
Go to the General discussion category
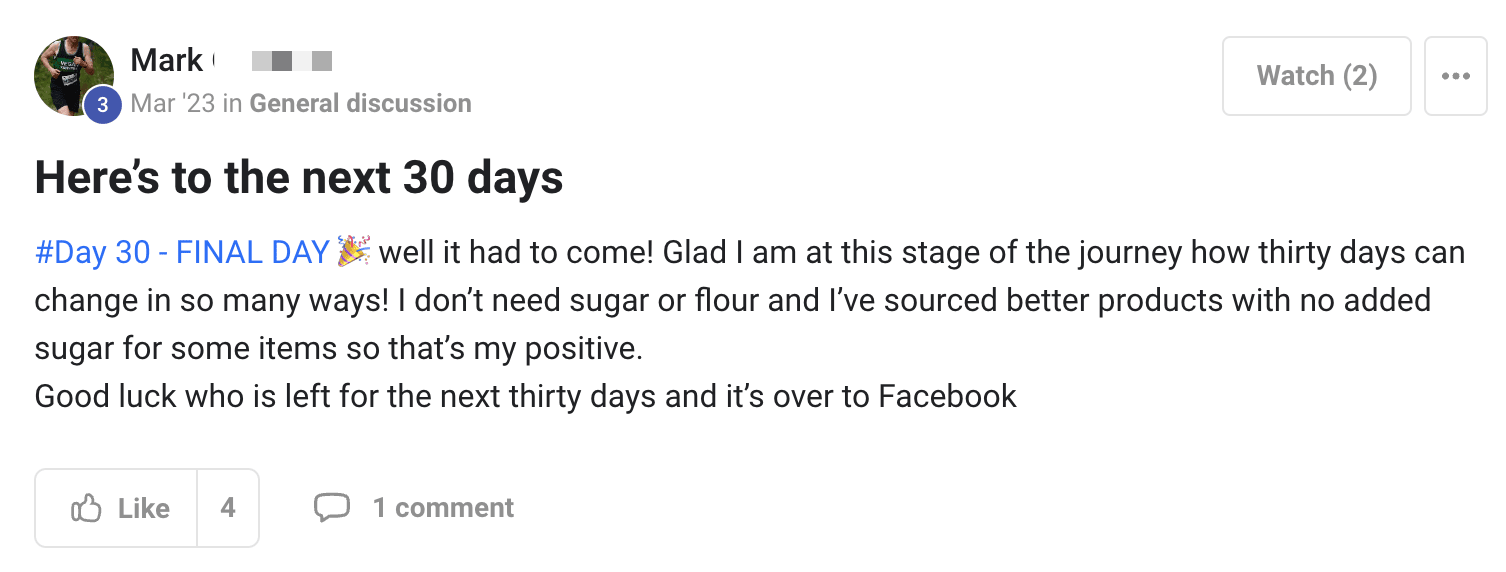pyautogui.click(x=360, y=103)
